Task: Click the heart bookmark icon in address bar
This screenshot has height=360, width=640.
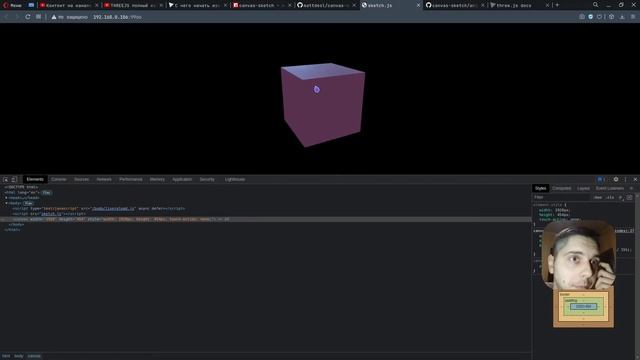Action: click(x=600, y=17)
